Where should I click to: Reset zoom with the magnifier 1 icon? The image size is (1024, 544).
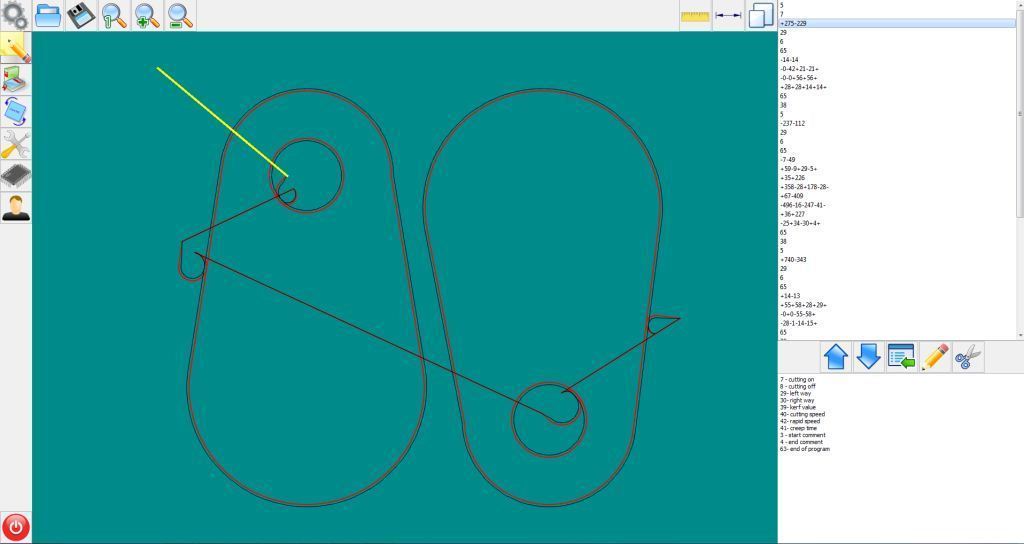pyautogui.click(x=114, y=15)
